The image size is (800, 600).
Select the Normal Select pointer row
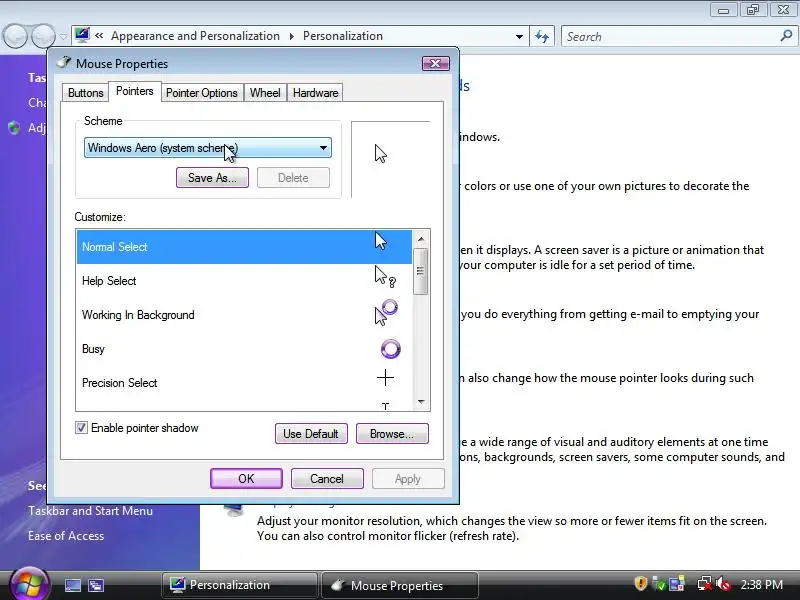pos(244,247)
